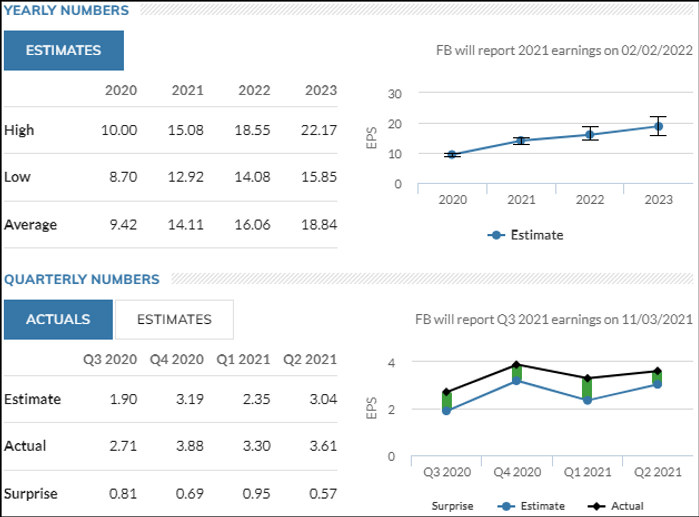Click the Q2 2021 green surprise bar
The image size is (699, 517).
tap(657, 378)
